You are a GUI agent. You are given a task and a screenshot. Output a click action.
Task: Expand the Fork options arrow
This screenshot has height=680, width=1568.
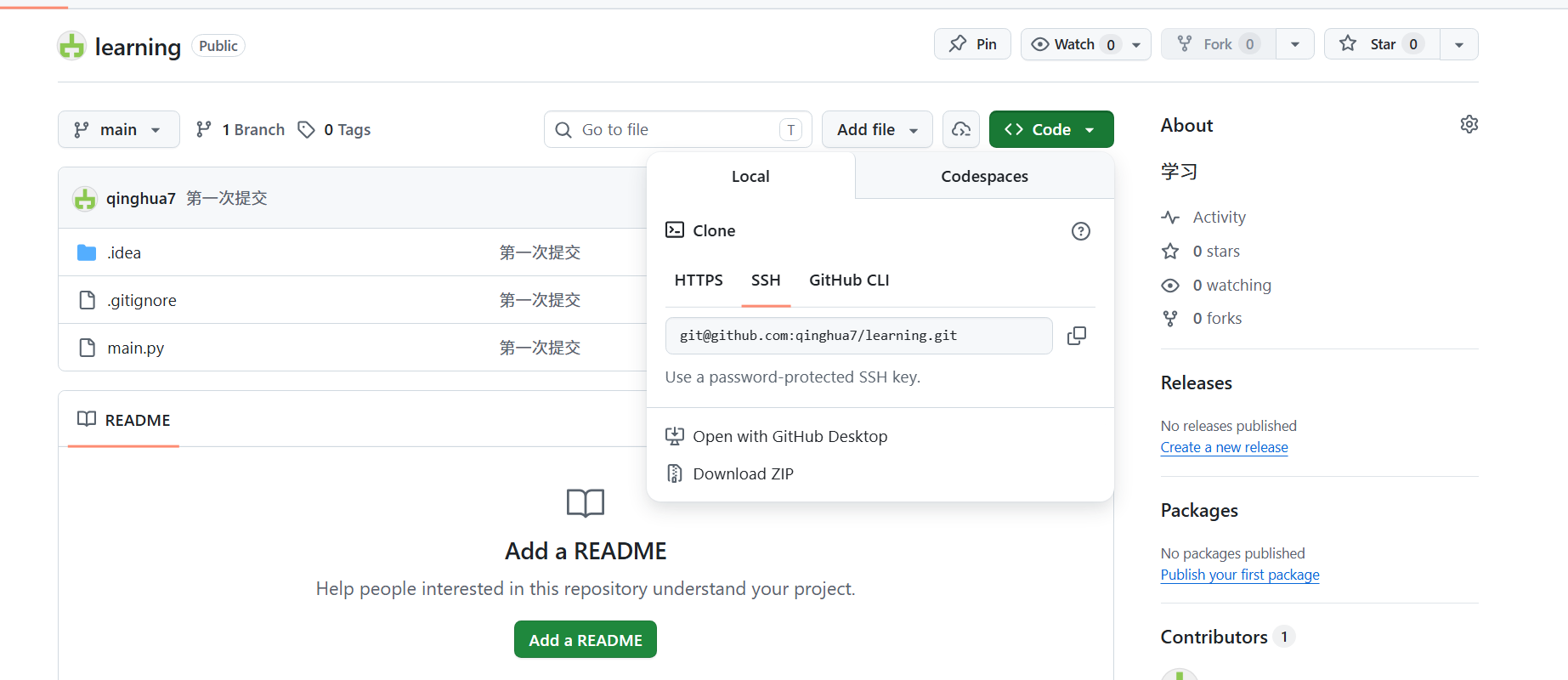[1295, 44]
